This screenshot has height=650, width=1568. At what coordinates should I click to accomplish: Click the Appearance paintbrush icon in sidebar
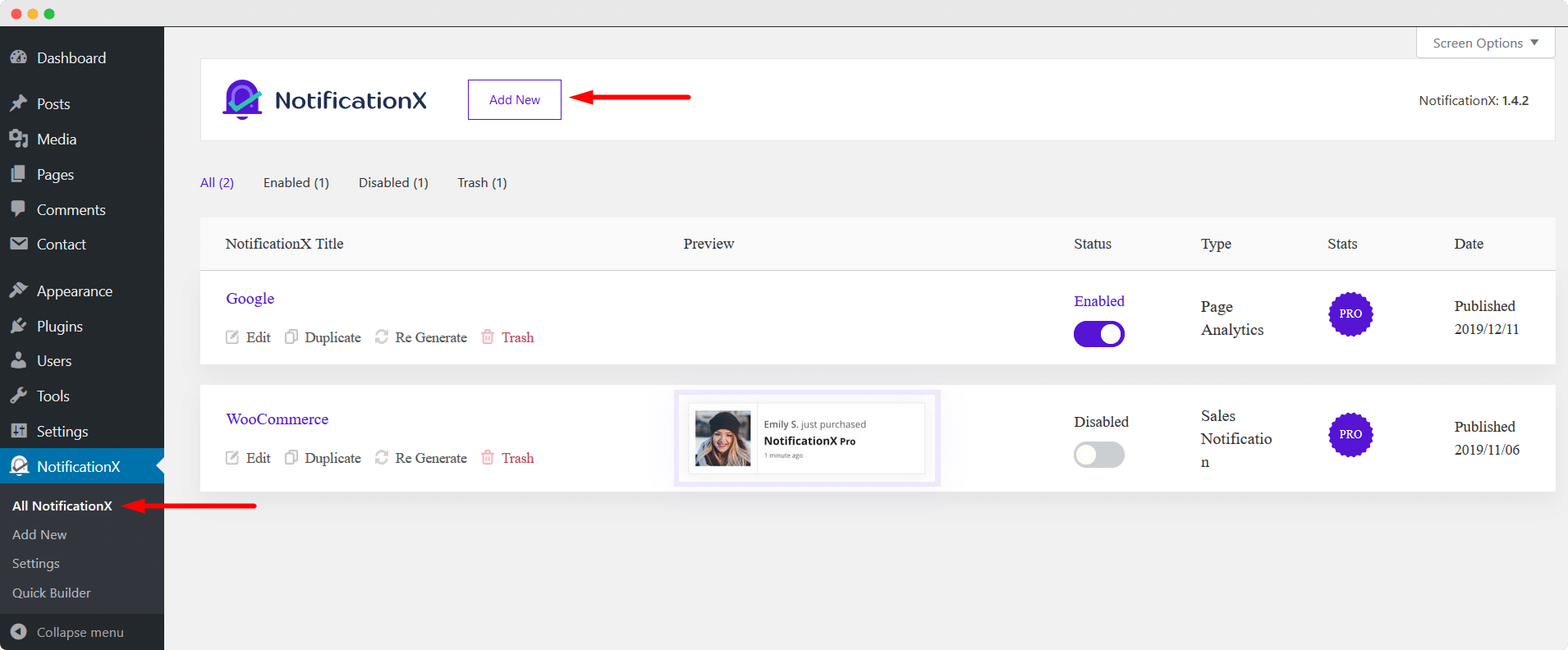(x=19, y=291)
